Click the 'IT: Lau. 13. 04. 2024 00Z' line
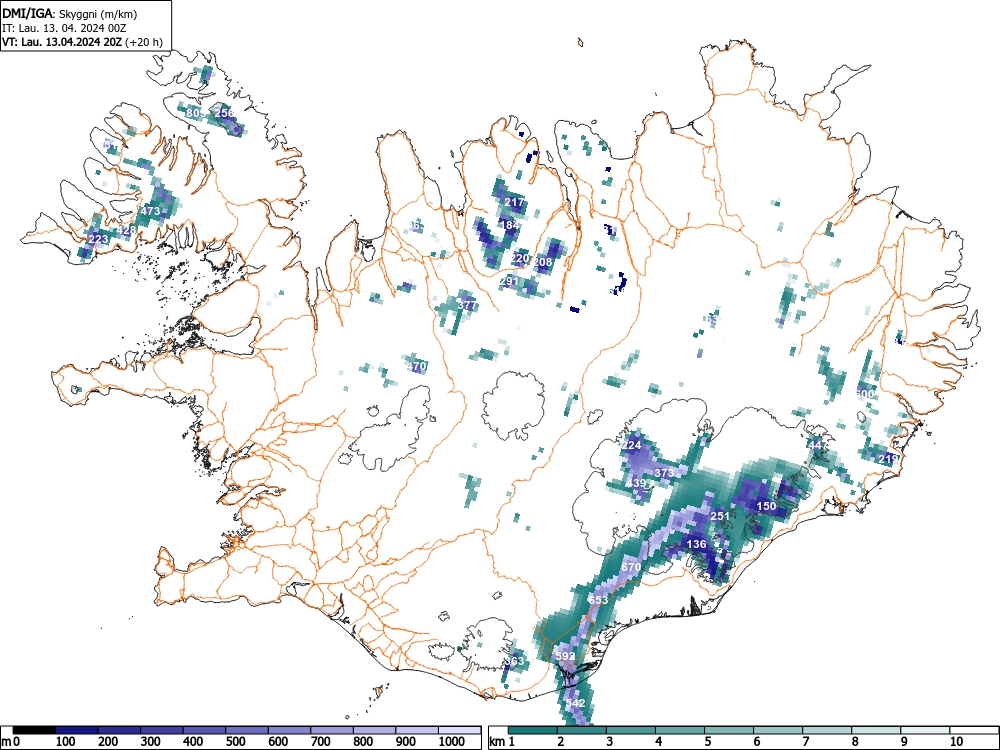This screenshot has height=750, width=1000. (64, 29)
